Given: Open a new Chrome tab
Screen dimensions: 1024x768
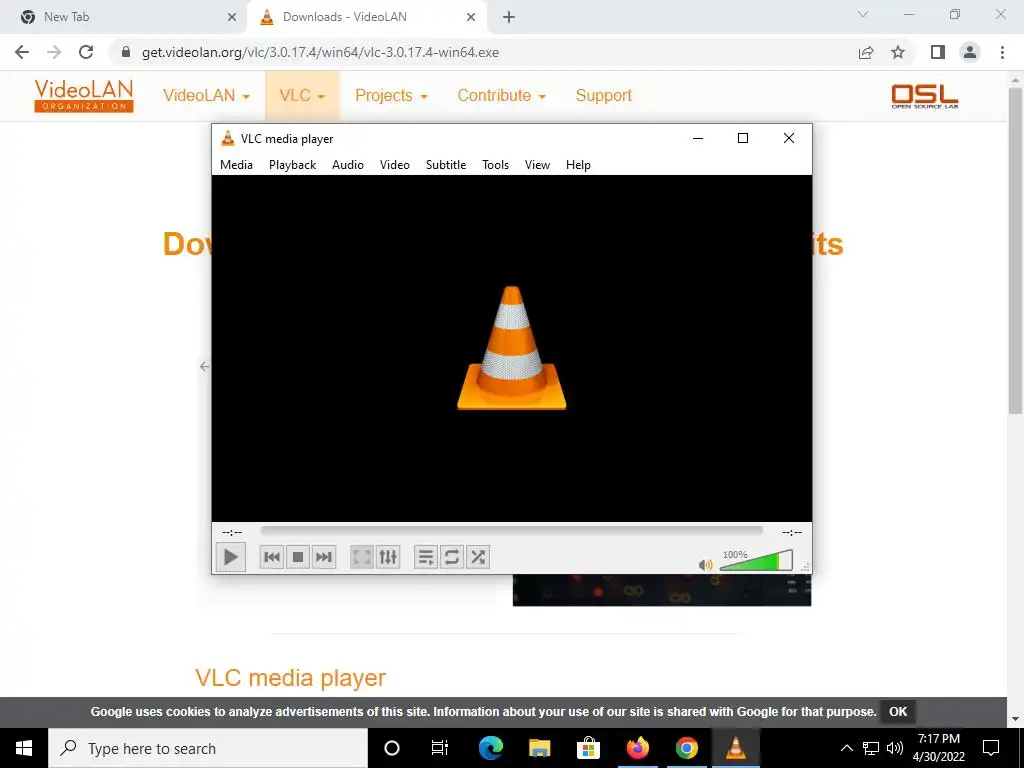Looking at the screenshot, I should pyautogui.click(x=509, y=18).
